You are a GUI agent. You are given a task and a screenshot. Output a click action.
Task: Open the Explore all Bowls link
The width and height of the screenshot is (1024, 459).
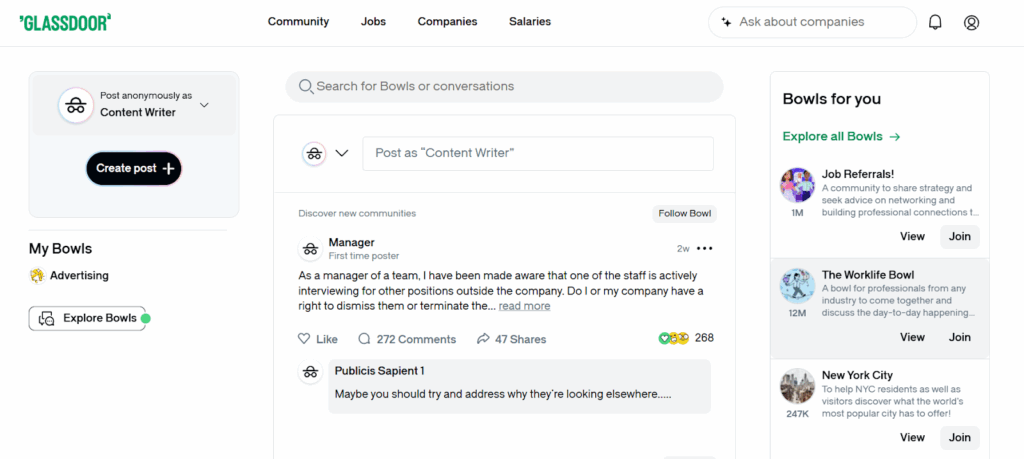point(841,137)
